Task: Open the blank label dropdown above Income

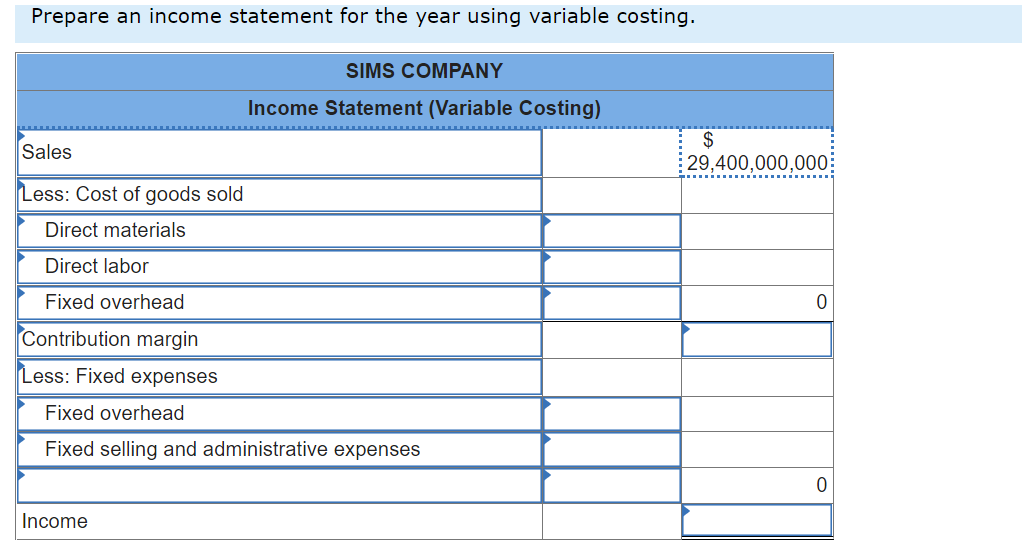Action: 279,485
